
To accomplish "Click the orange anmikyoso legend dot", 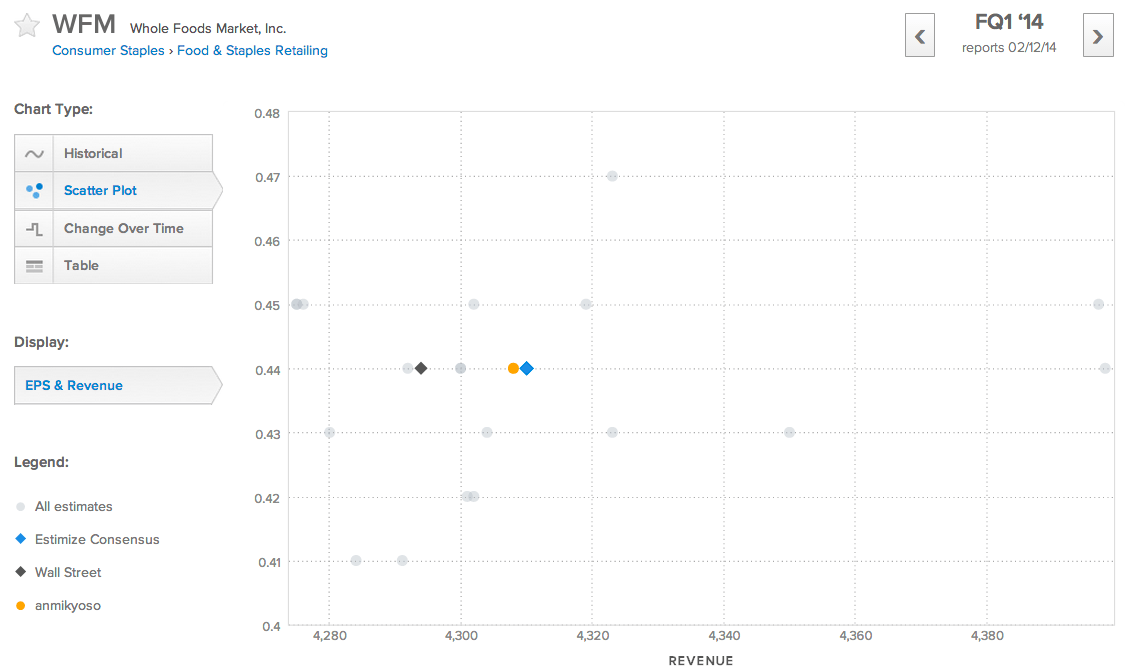I will pos(20,605).
